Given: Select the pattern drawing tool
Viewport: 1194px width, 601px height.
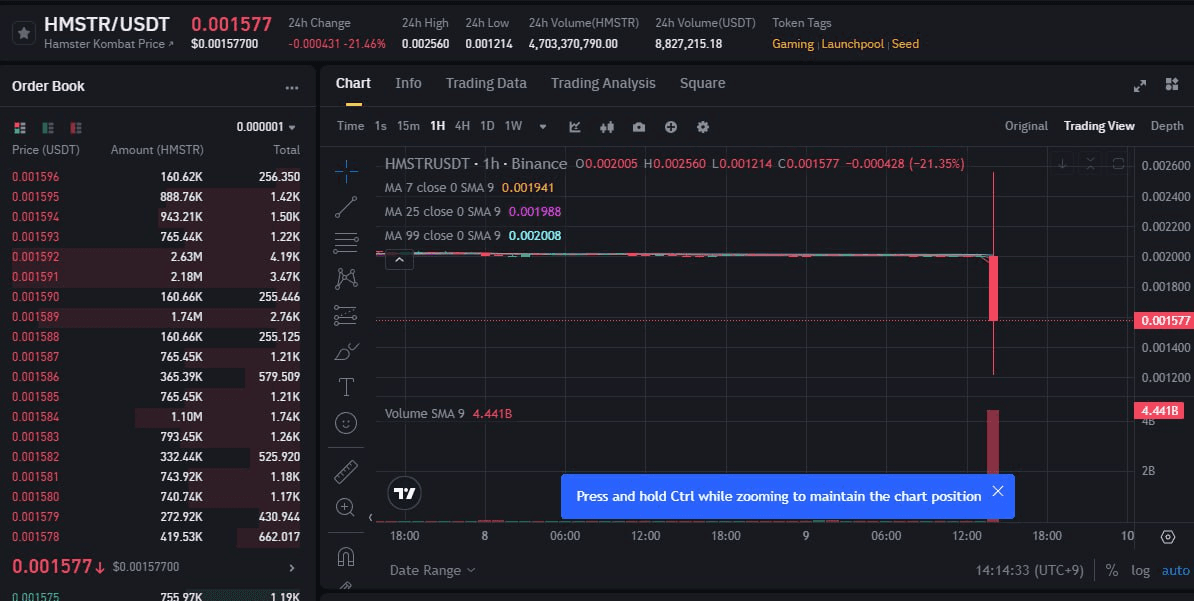Looking at the screenshot, I should tap(346, 279).
